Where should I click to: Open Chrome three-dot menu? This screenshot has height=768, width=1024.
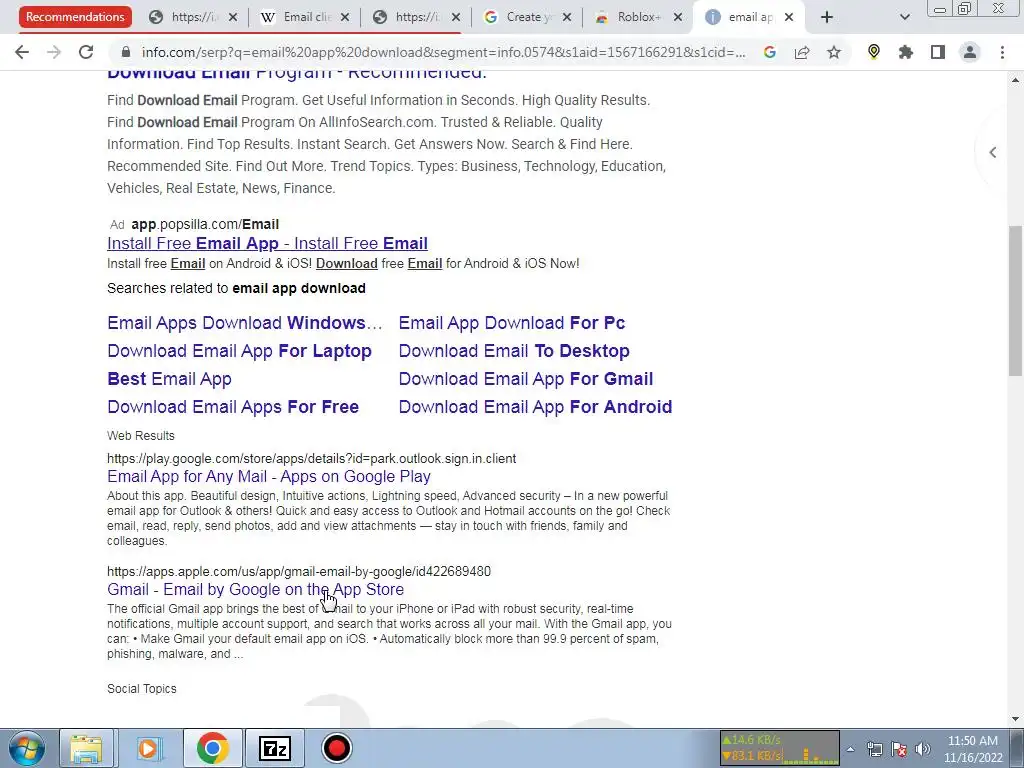pyautogui.click(x=1002, y=52)
